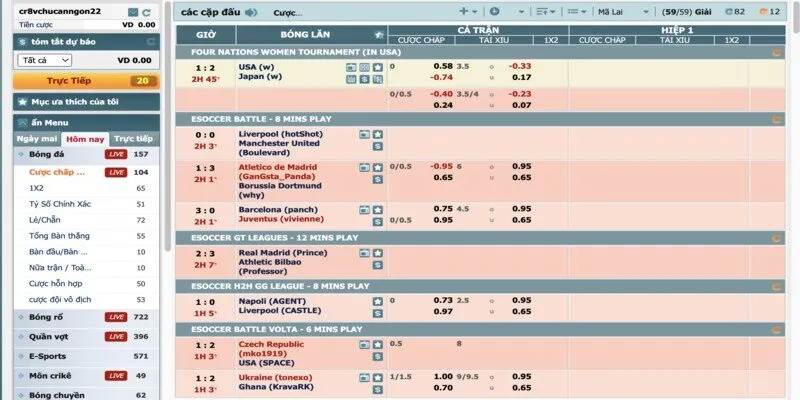This screenshot has height=400, width=800.
Task: Bet over 3.5 odds -0.33
Action: coord(519,66)
